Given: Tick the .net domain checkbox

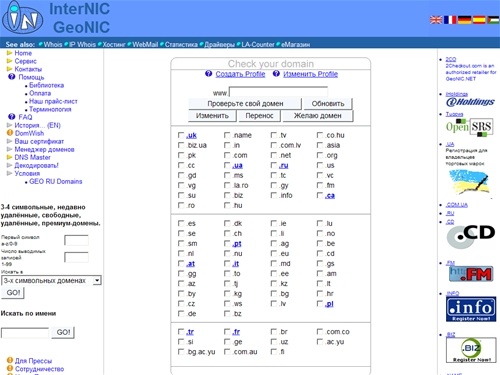Looking at the screenshot, I should pyautogui.click(x=274, y=155).
